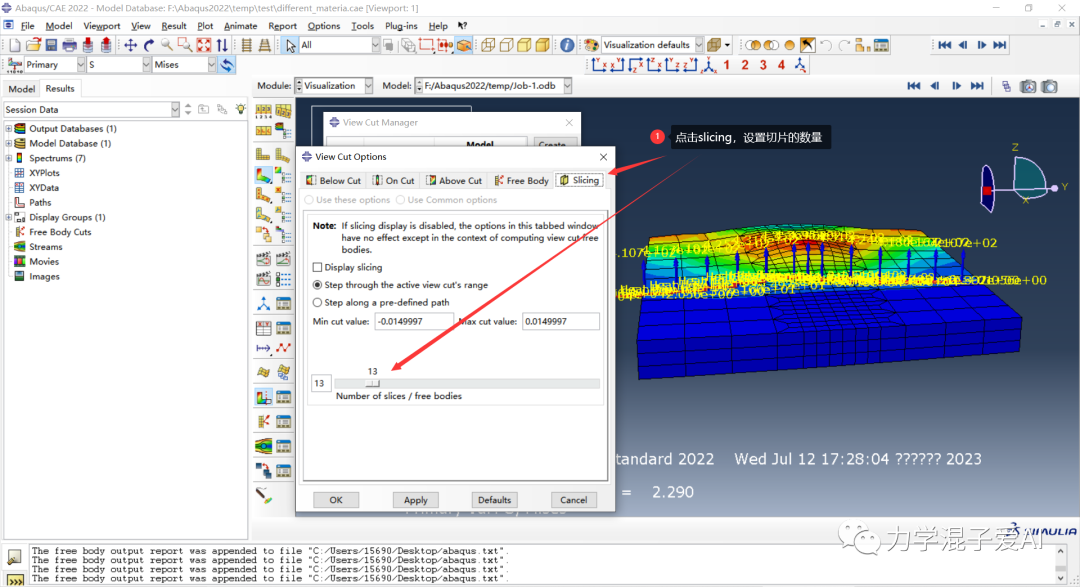The height and width of the screenshot is (587, 1080).
Task: Apply saved custom view 1
Action: [727, 65]
